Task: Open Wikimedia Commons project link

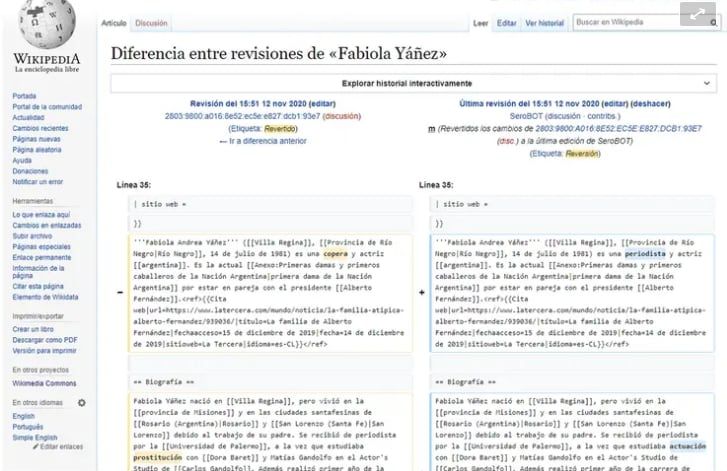Action: (44, 383)
